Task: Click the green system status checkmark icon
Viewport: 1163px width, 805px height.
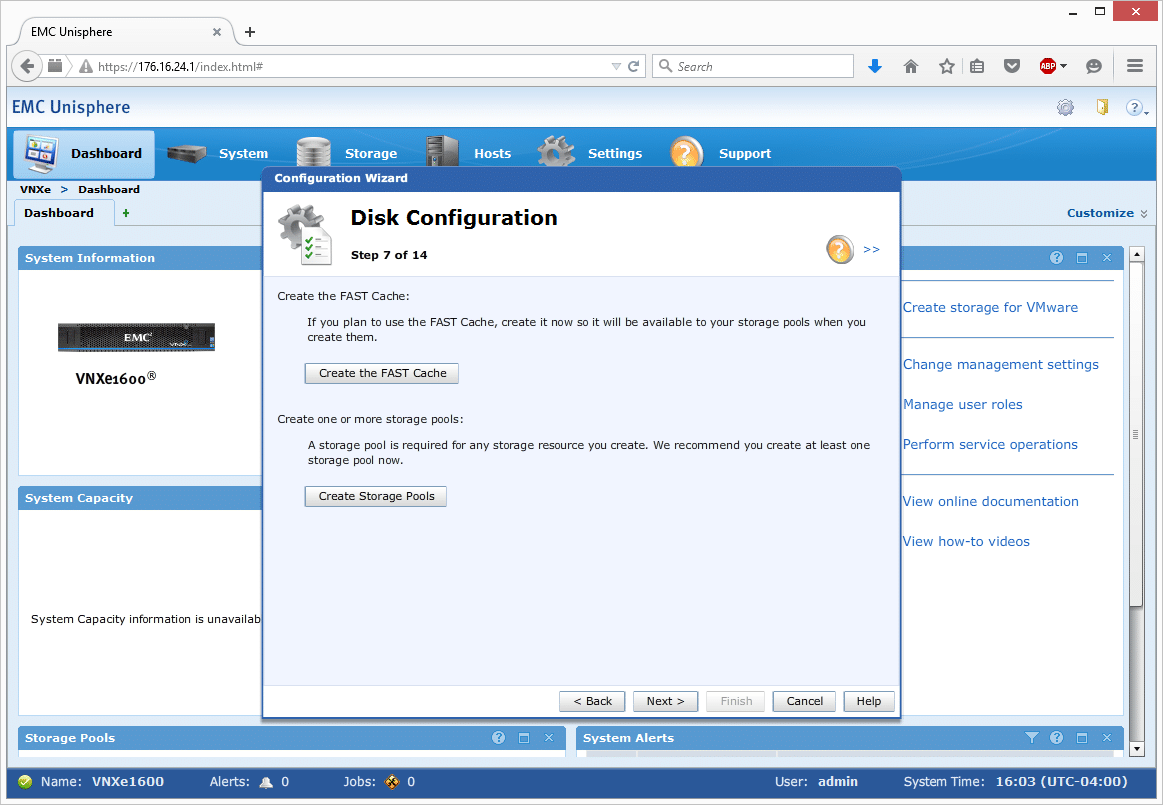Action: coord(25,782)
